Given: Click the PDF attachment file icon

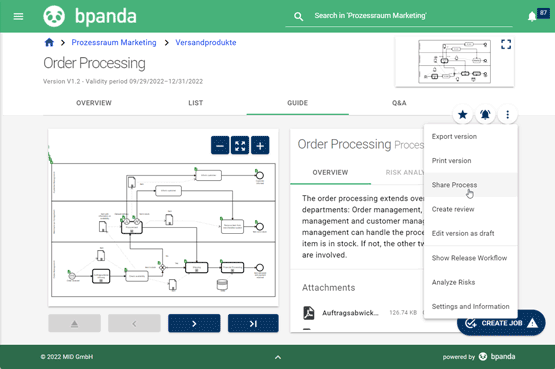Looking at the screenshot, I should coord(309,313).
